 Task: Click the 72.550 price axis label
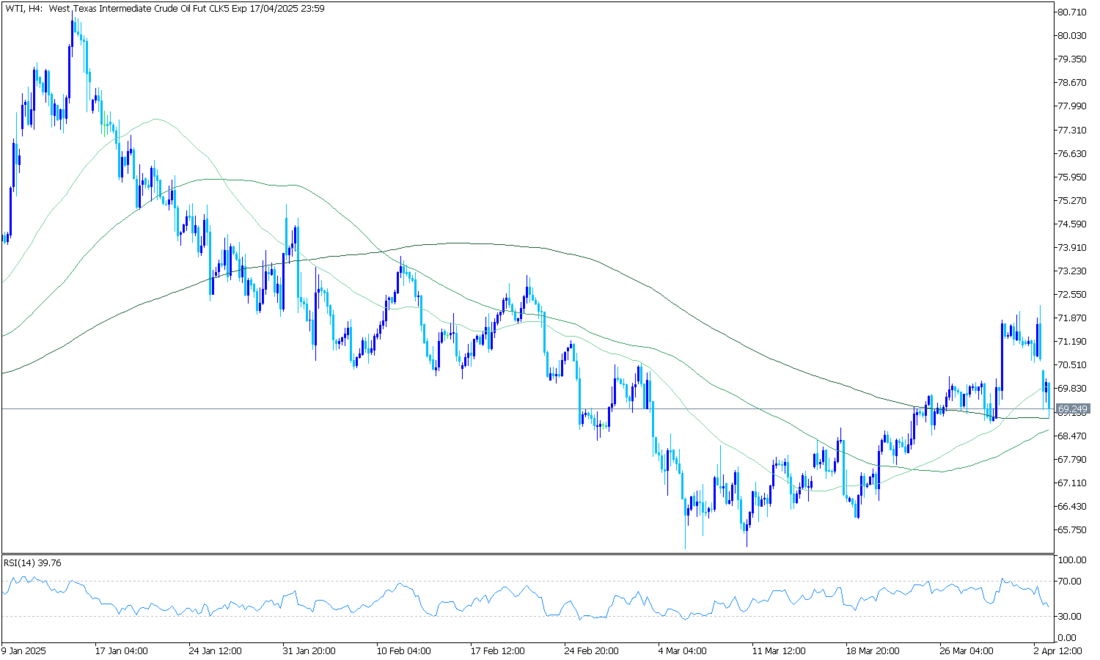pyautogui.click(x=1073, y=295)
